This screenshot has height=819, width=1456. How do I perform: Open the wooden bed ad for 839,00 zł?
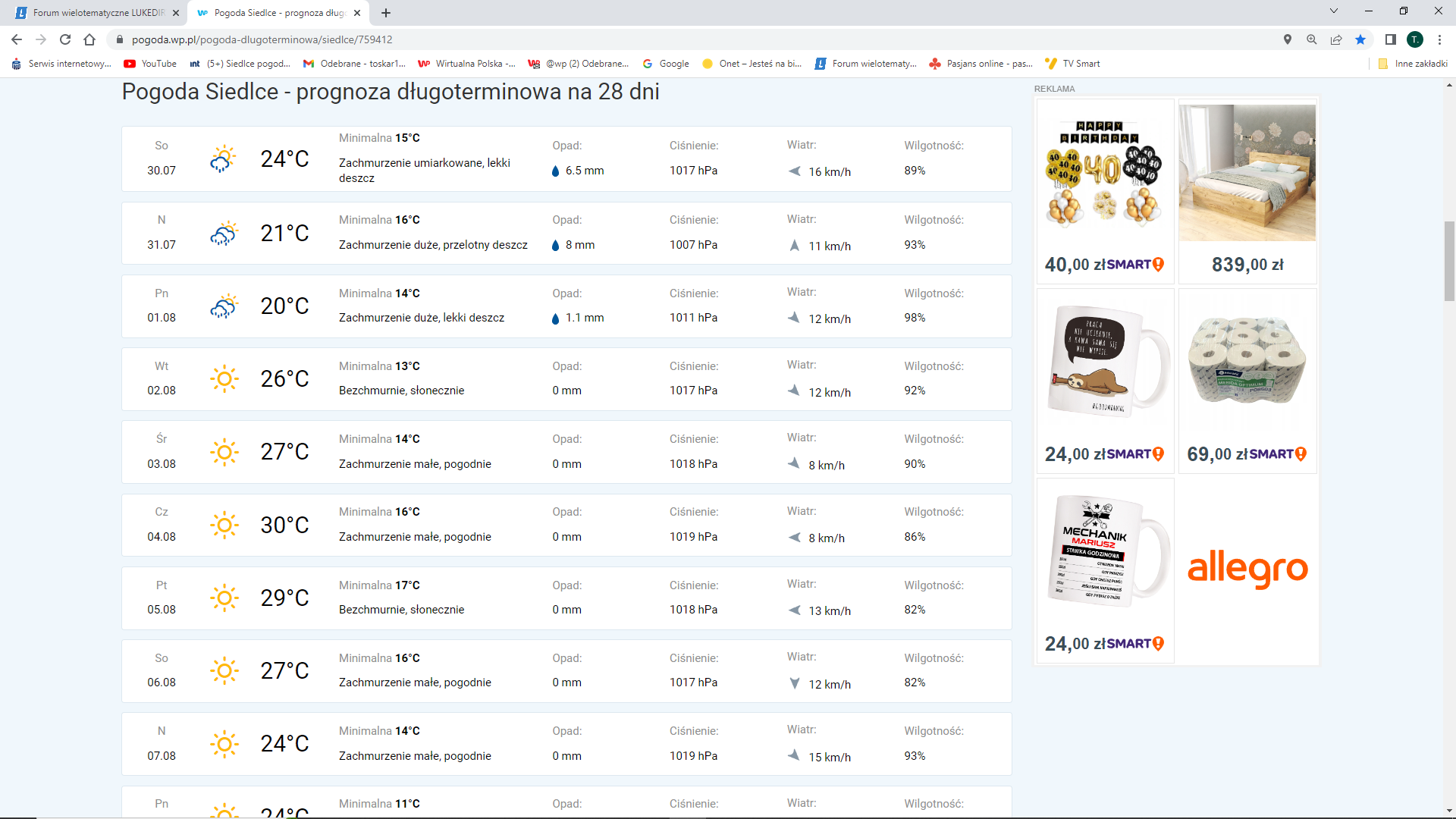(1247, 190)
